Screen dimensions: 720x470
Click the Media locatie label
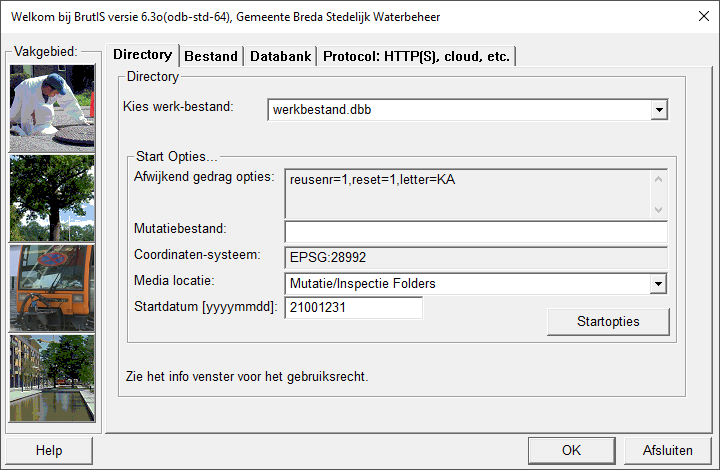(x=174, y=280)
